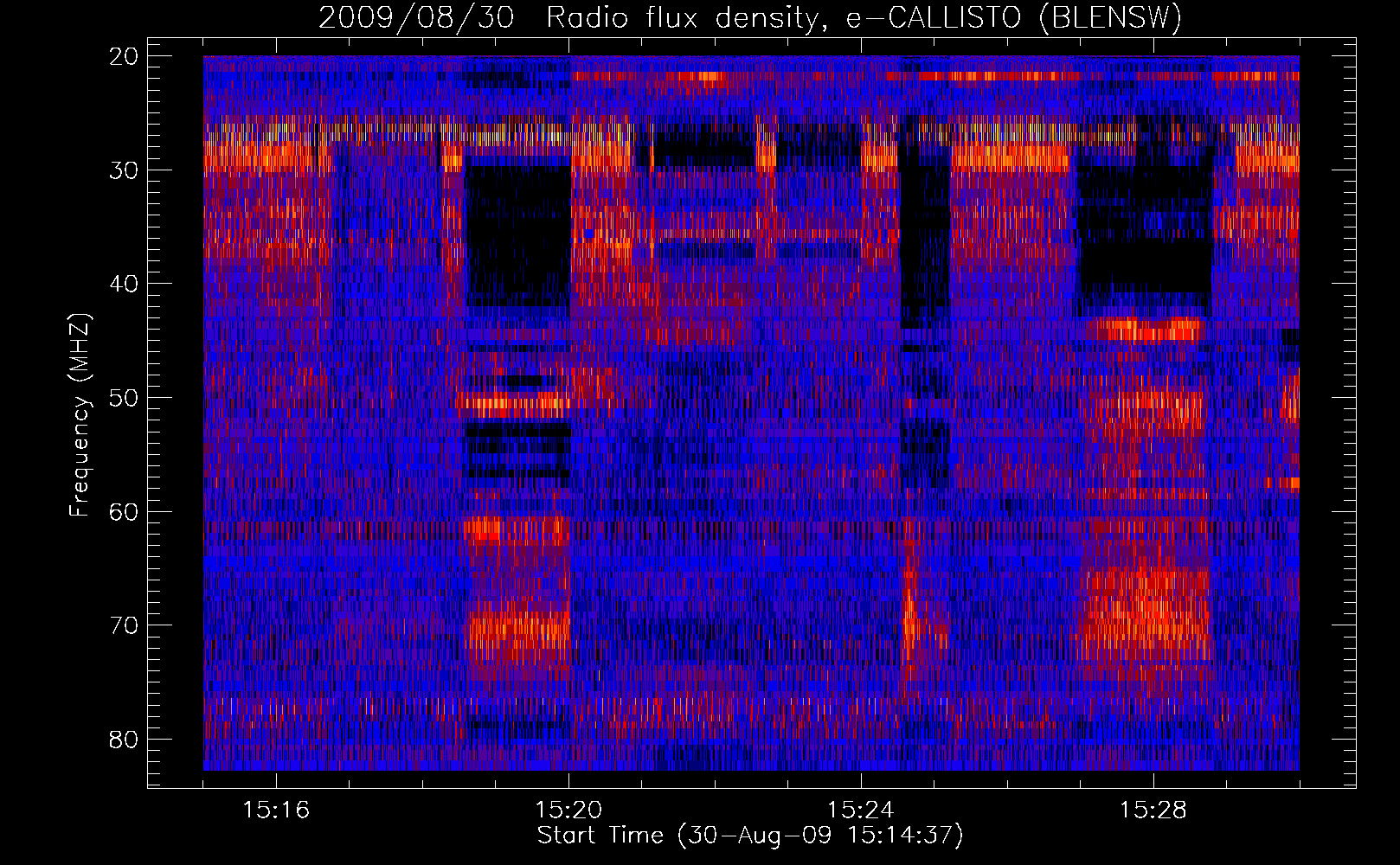Click the "Start Time (30-Aug-09 15:14:37)" x-axis label
Image resolution: width=1400 pixels, height=865 pixels.
[750, 836]
